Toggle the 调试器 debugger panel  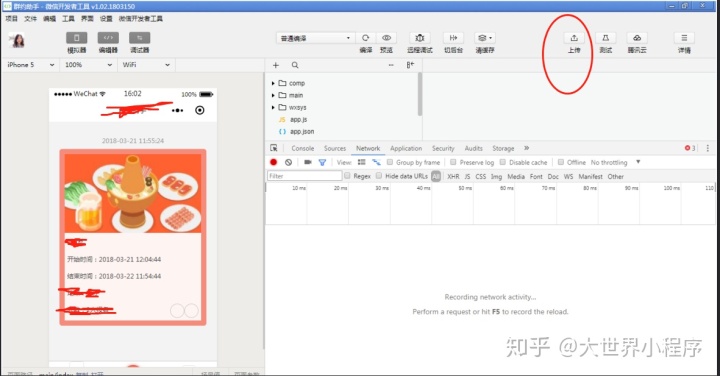(140, 38)
